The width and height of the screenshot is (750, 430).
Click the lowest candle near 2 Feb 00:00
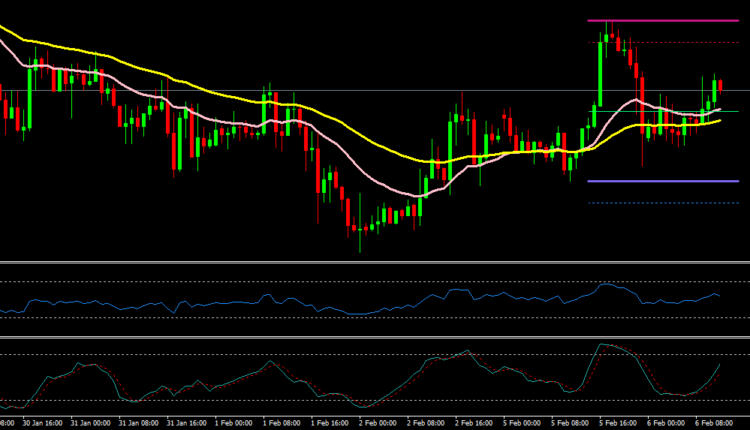coord(360,232)
